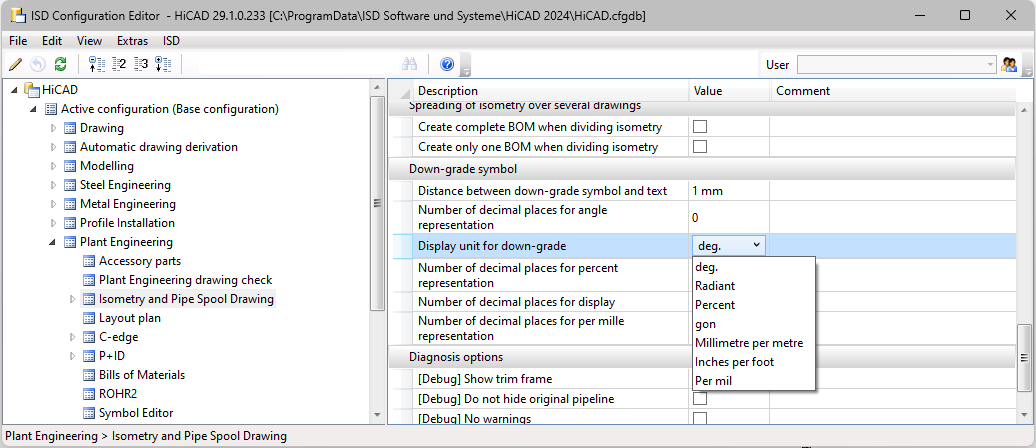The width and height of the screenshot is (1036, 448).
Task: Click the green refresh arrows icon
Action: point(60,64)
